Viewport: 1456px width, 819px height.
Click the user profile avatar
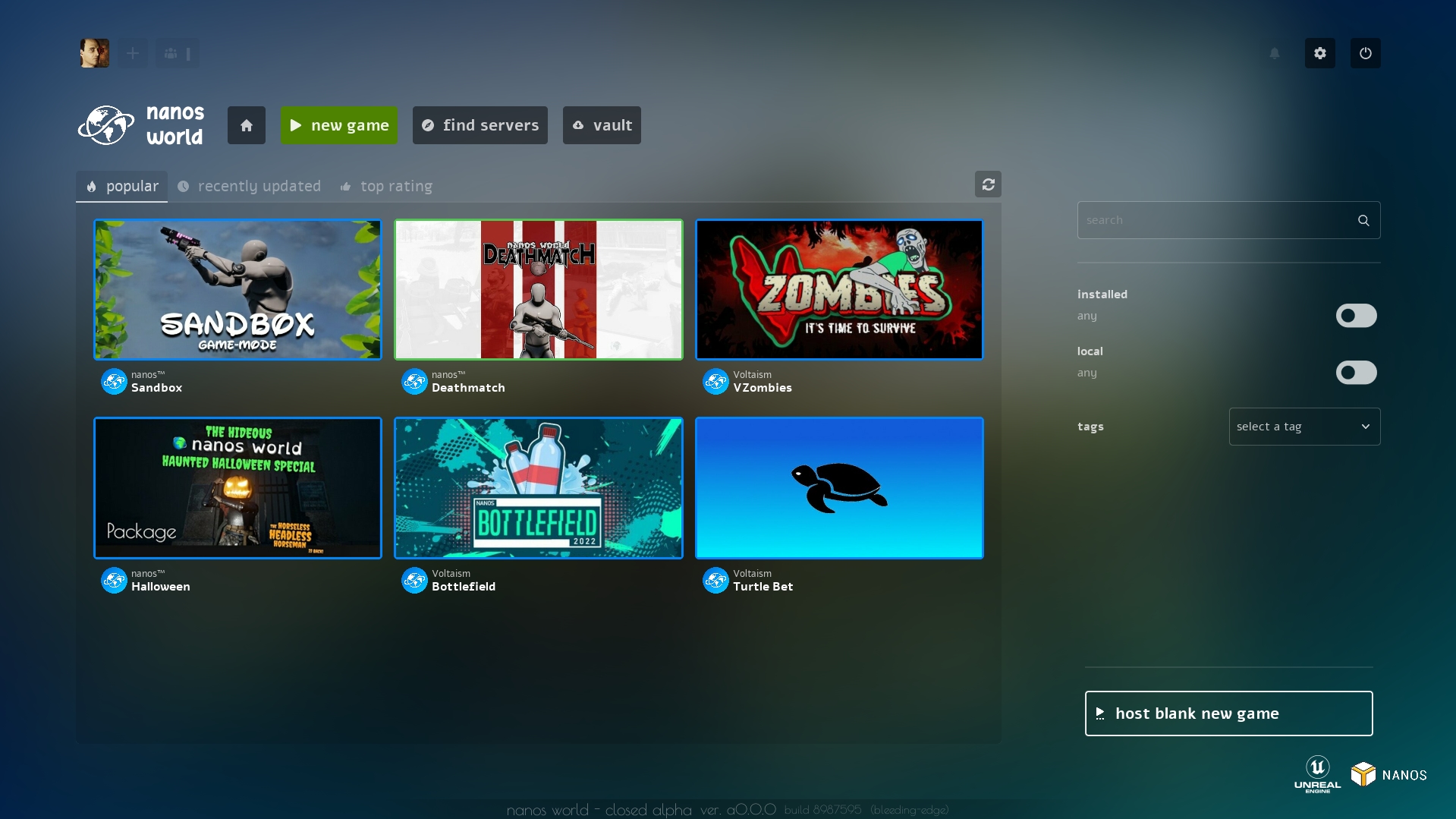click(x=95, y=53)
